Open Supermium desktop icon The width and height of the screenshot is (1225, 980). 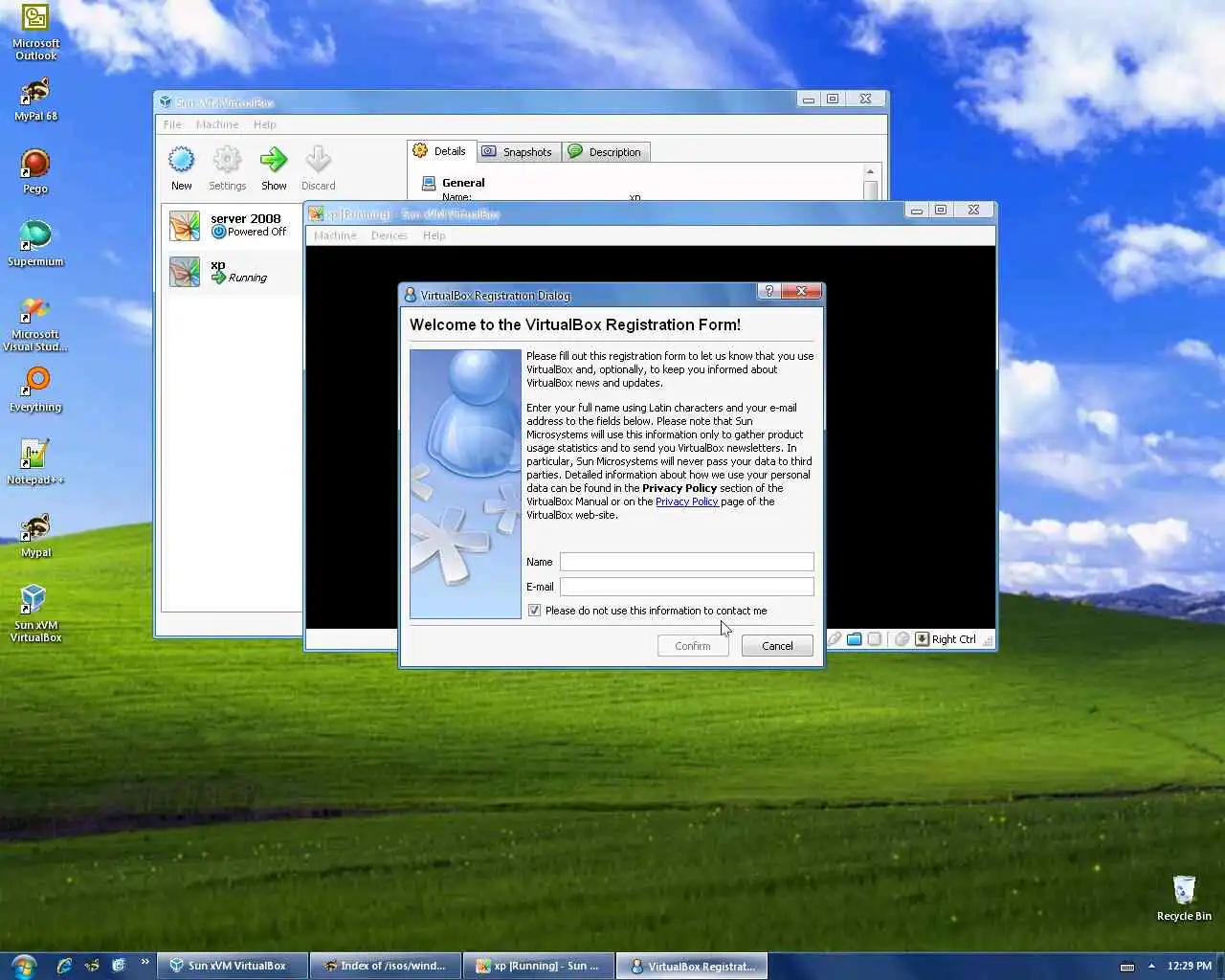coord(35,244)
